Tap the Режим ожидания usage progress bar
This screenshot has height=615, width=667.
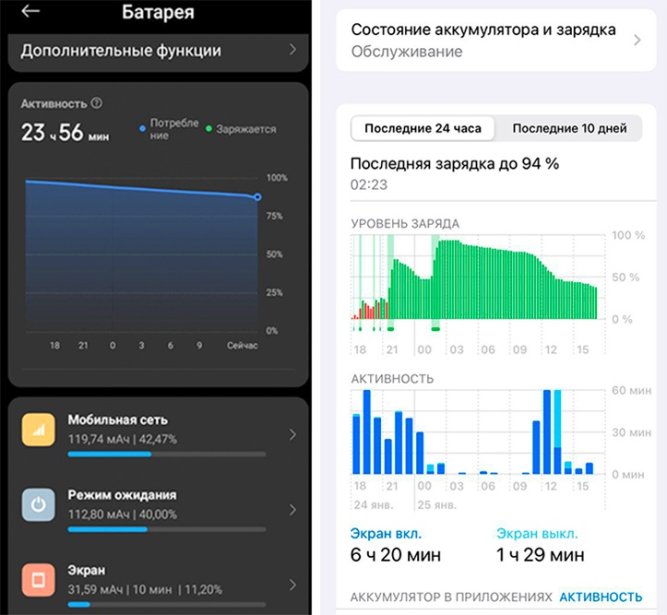pos(167,530)
